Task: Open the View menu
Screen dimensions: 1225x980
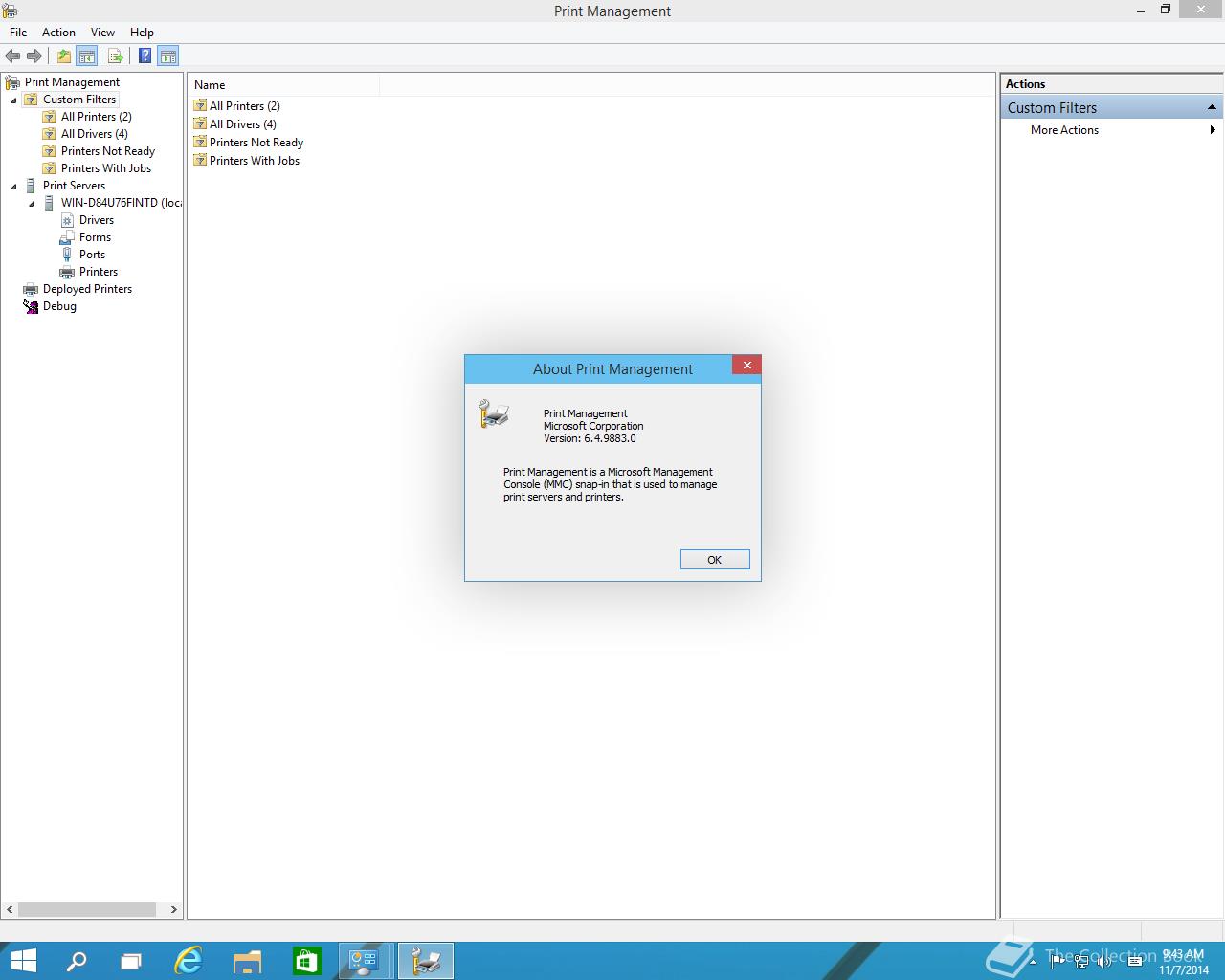Action: click(x=102, y=32)
